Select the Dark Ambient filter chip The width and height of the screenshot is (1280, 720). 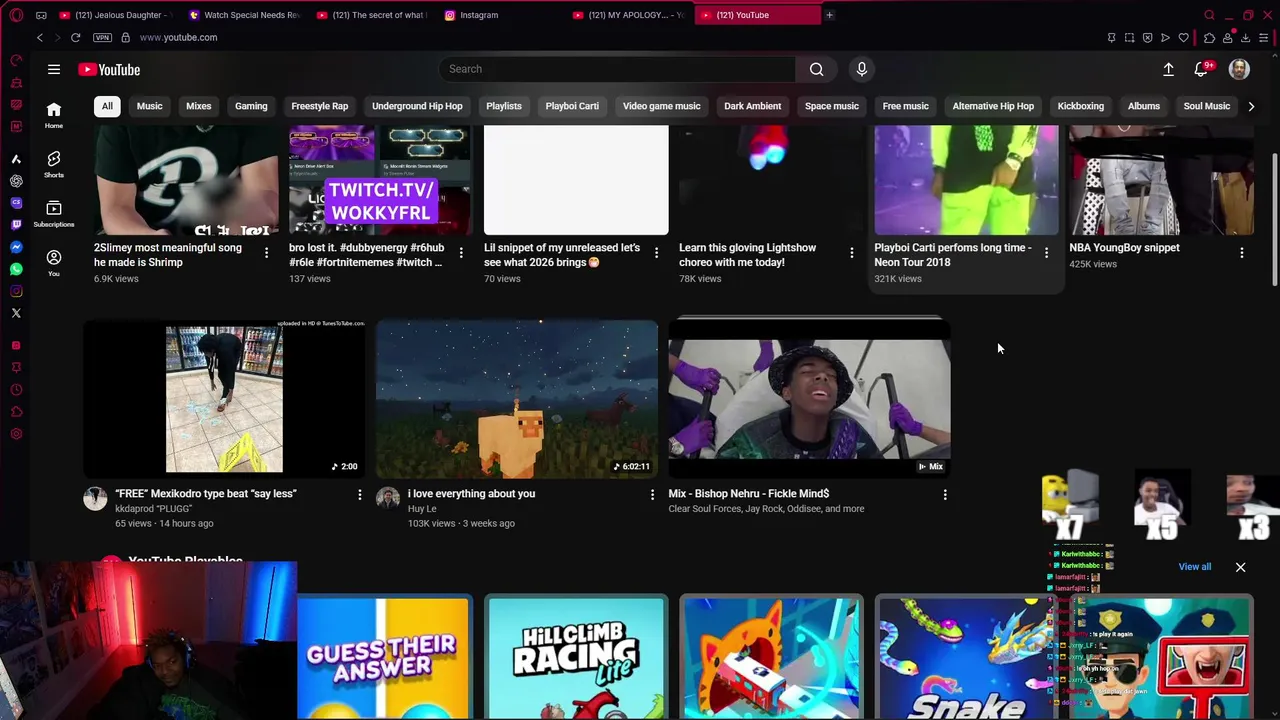click(752, 106)
